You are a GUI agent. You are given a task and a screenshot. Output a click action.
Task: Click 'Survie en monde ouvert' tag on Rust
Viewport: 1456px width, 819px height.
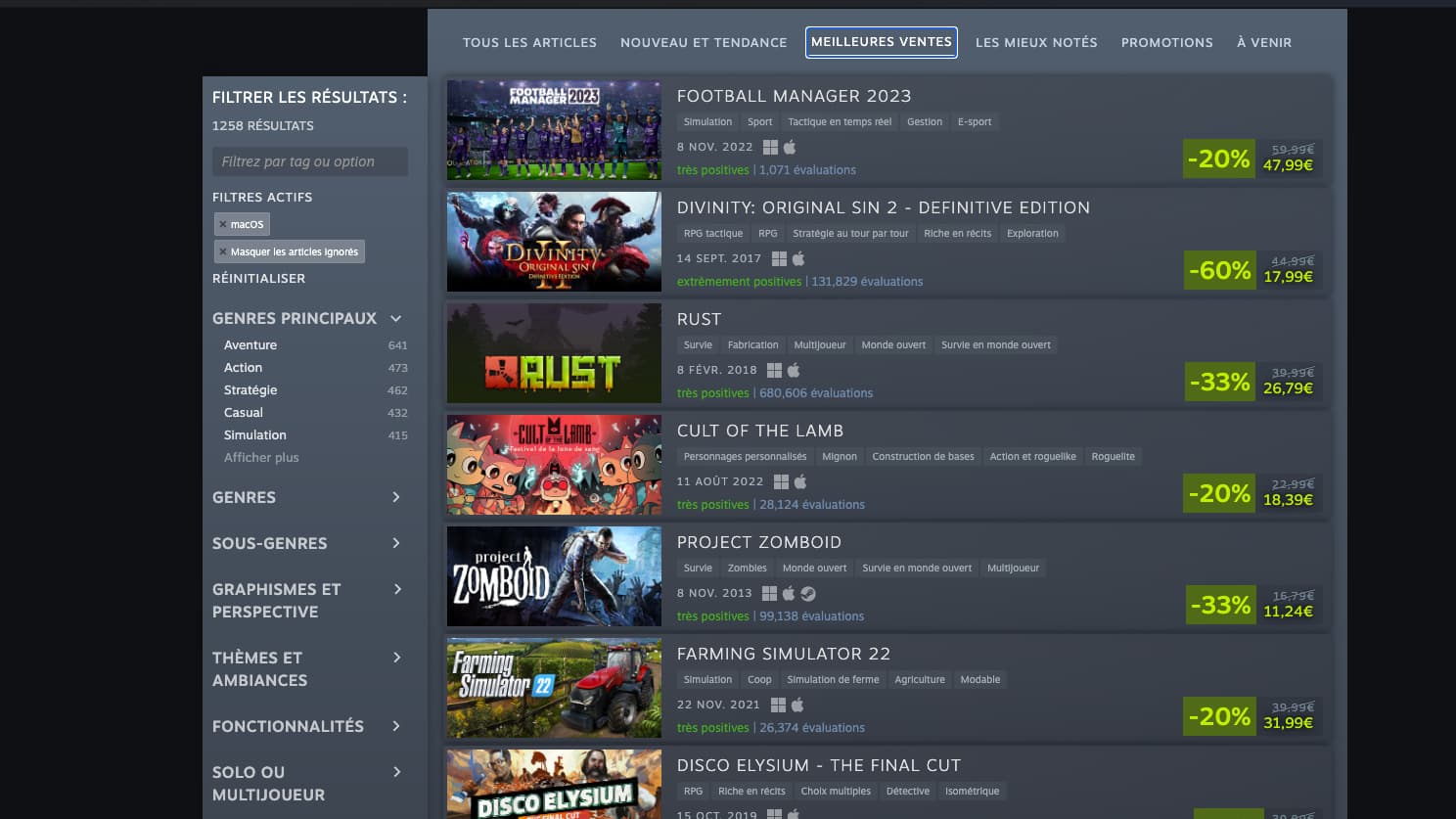point(996,345)
